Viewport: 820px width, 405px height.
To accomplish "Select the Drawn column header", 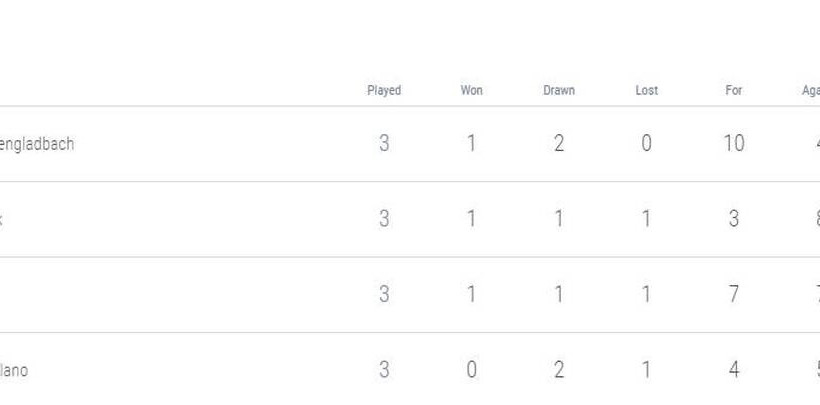I will point(558,90).
